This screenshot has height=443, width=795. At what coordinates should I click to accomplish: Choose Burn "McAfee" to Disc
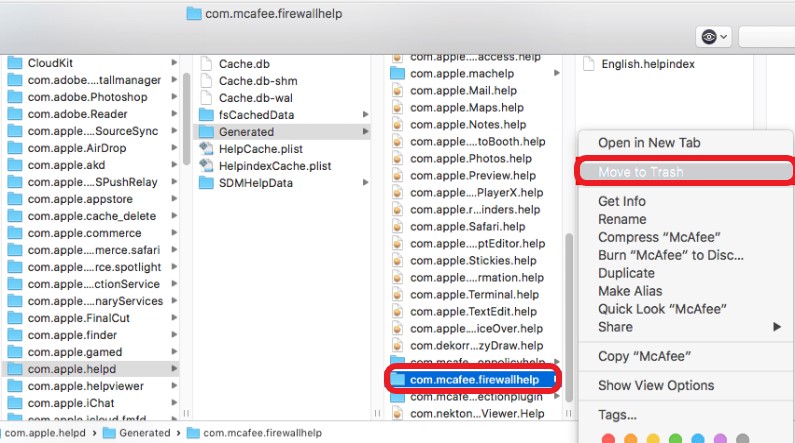click(x=671, y=255)
